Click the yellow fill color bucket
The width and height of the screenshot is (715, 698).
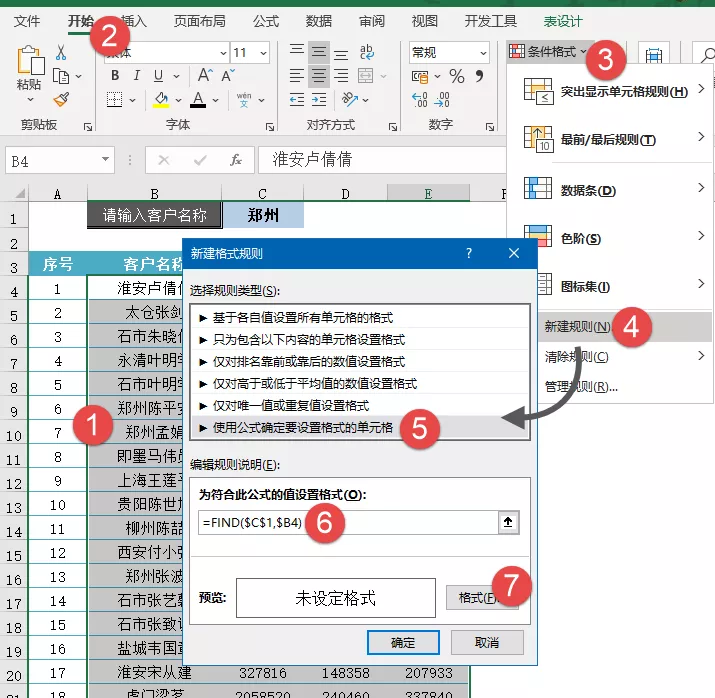tap(161, 99)
